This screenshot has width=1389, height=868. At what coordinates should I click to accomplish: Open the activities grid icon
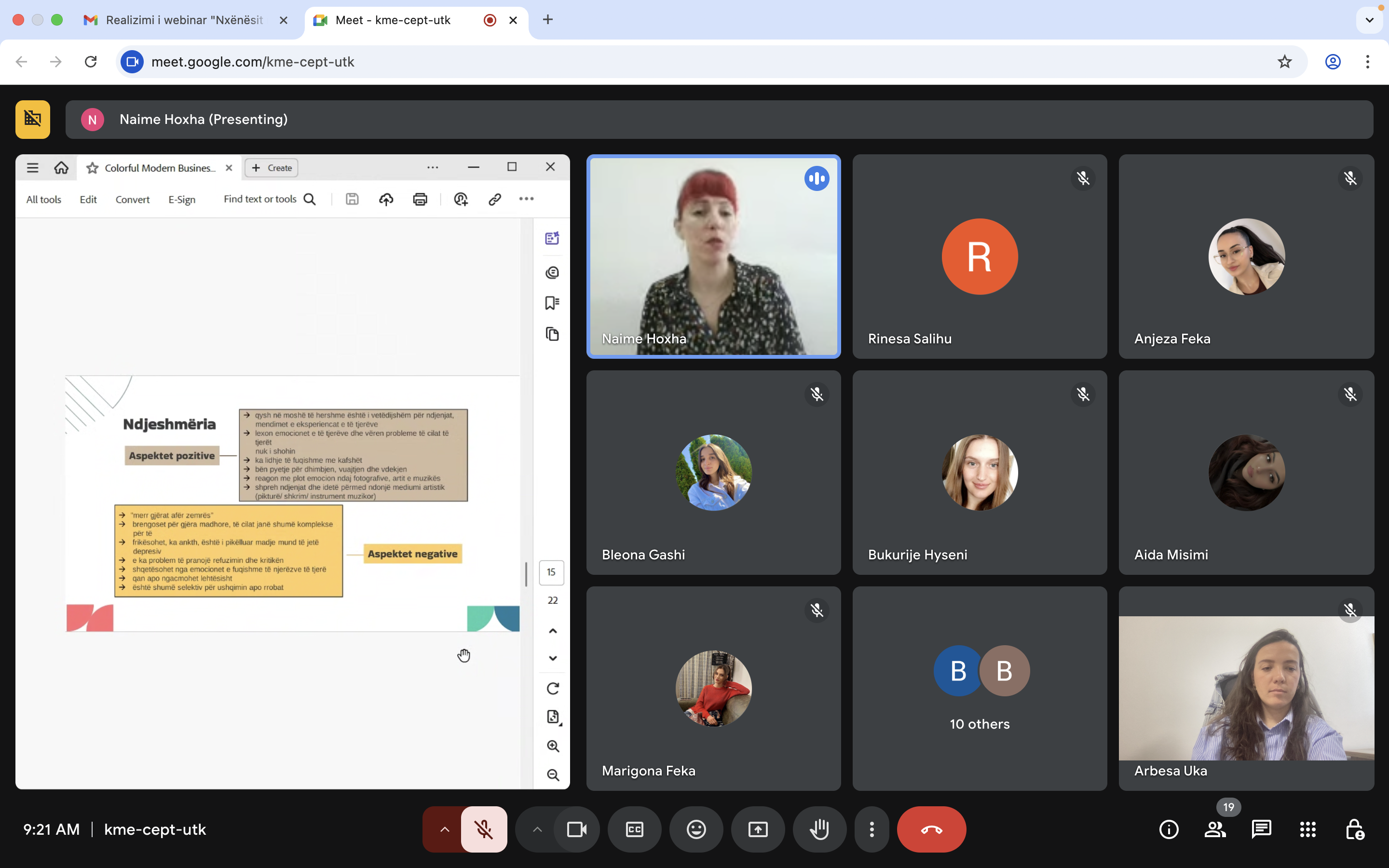(x=1307, y=829)
